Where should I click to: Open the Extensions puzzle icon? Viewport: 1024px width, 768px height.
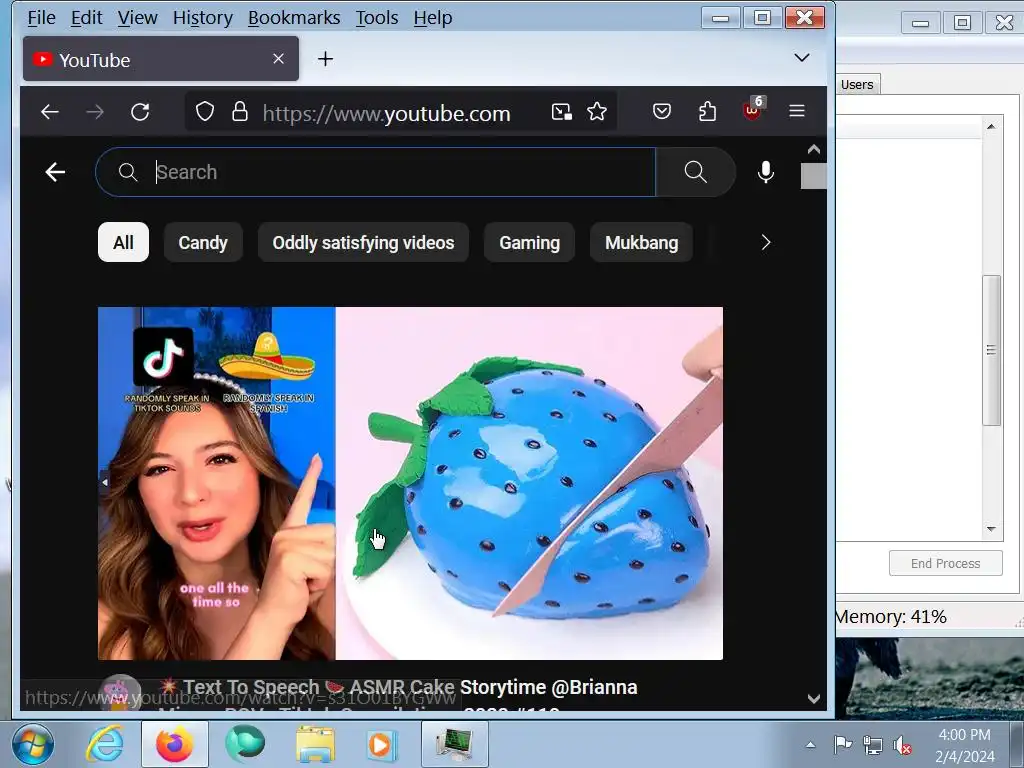707,112
